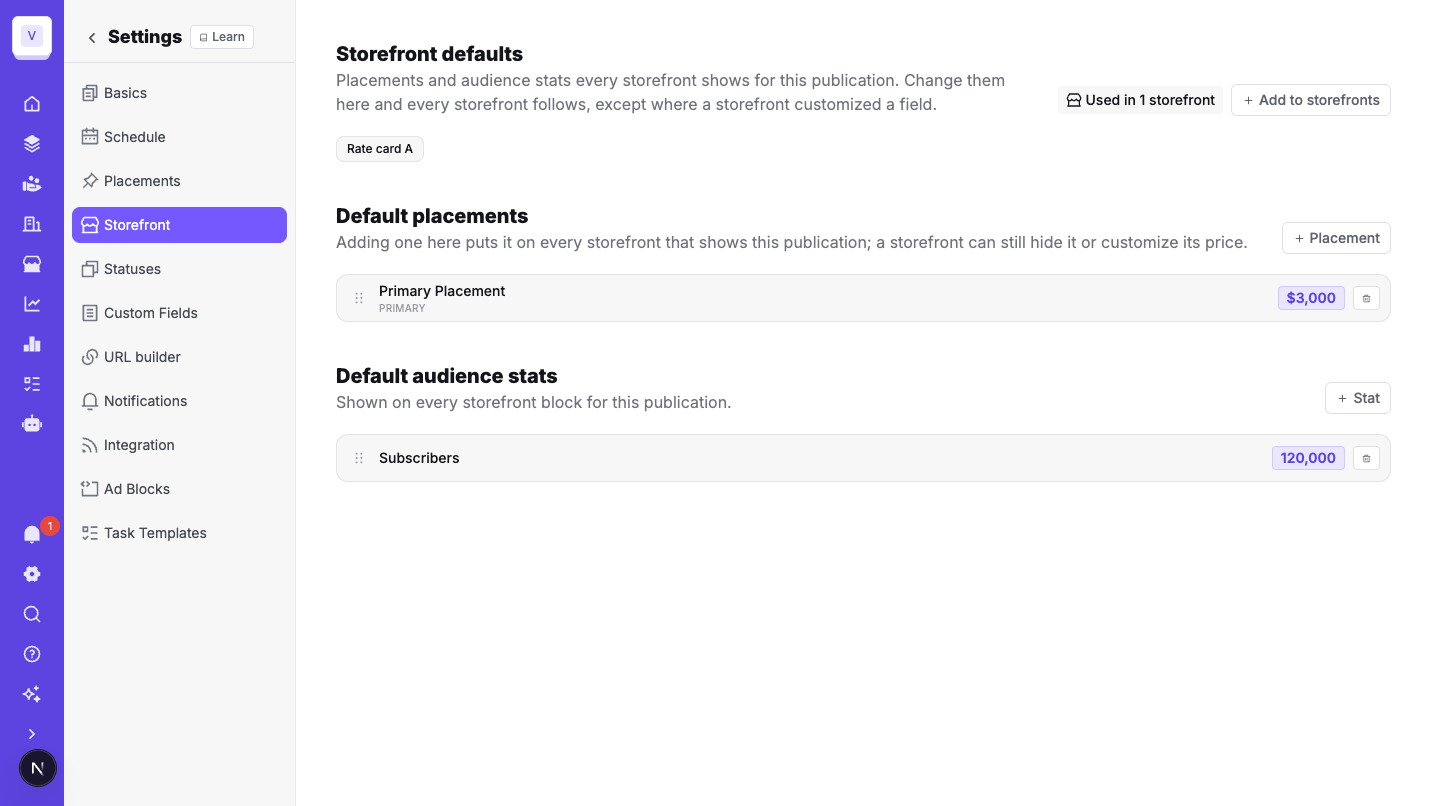Viewport: 1431px width, 806px height.
Task: Click the Add to storefronts button
Action: tap(1311, 100)
